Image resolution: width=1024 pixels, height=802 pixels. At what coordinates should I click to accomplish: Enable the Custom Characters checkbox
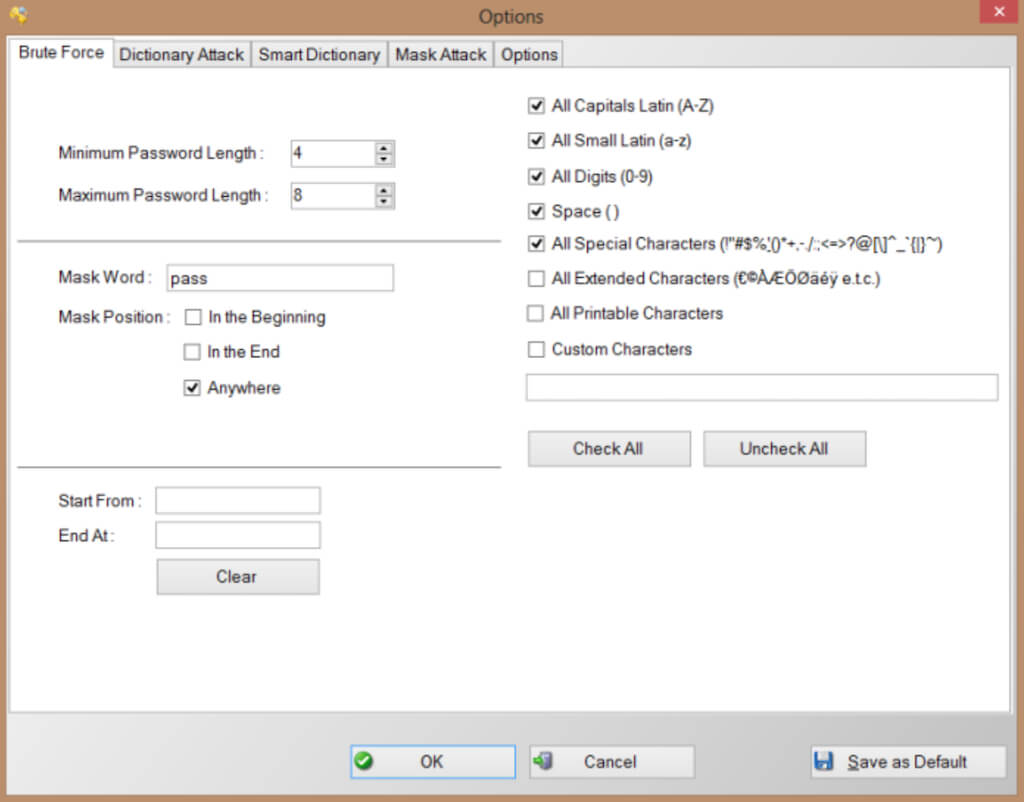point(536,349)
